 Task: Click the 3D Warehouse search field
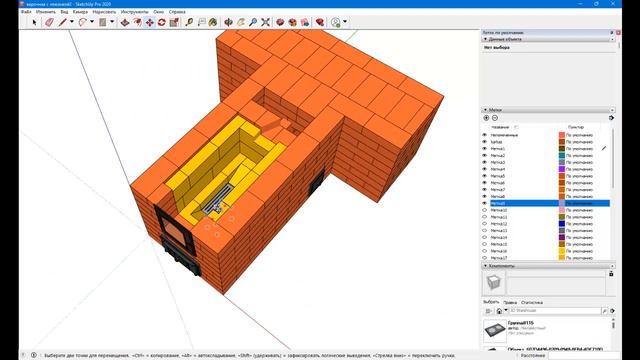click(x=555, y=311)
